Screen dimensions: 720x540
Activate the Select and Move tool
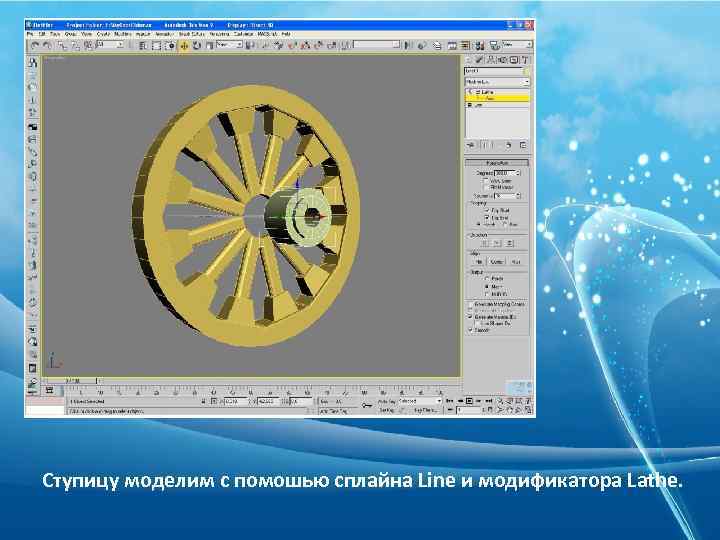[184, 45]
